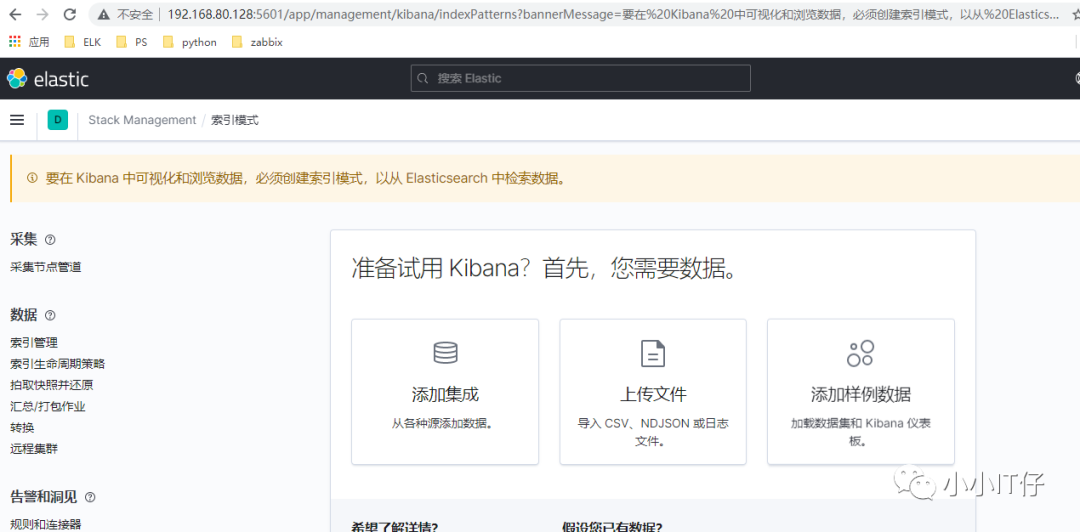Click the 加载数据集和 Kibana 仪表板 description

click(x=861, y=432)
